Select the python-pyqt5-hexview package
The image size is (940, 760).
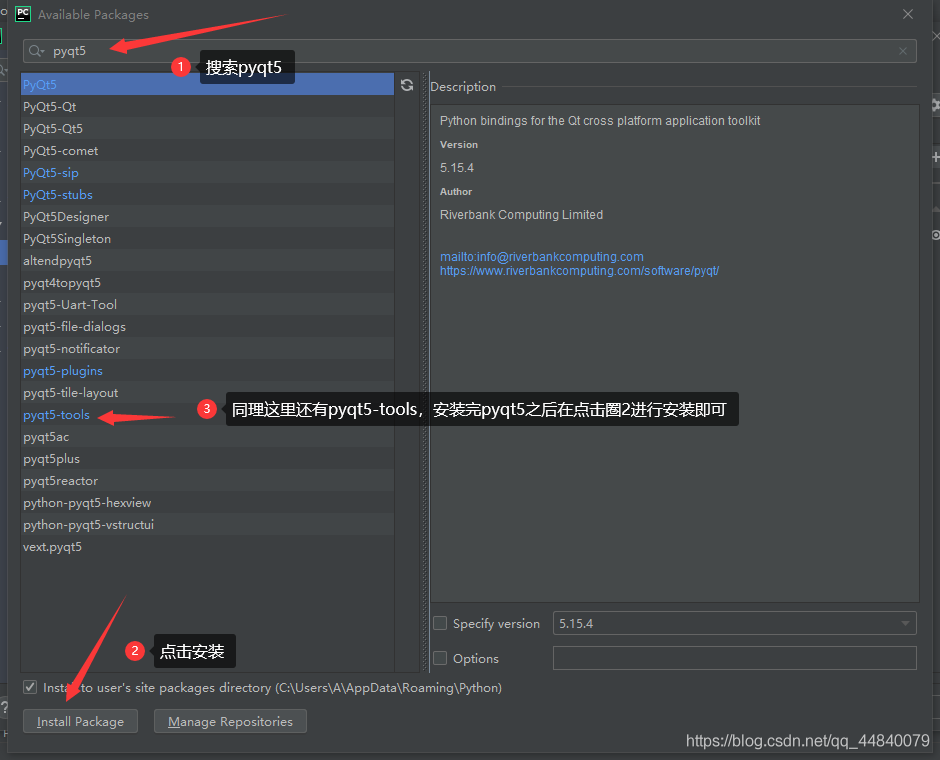pyautogui.click(x=207, y=503)
